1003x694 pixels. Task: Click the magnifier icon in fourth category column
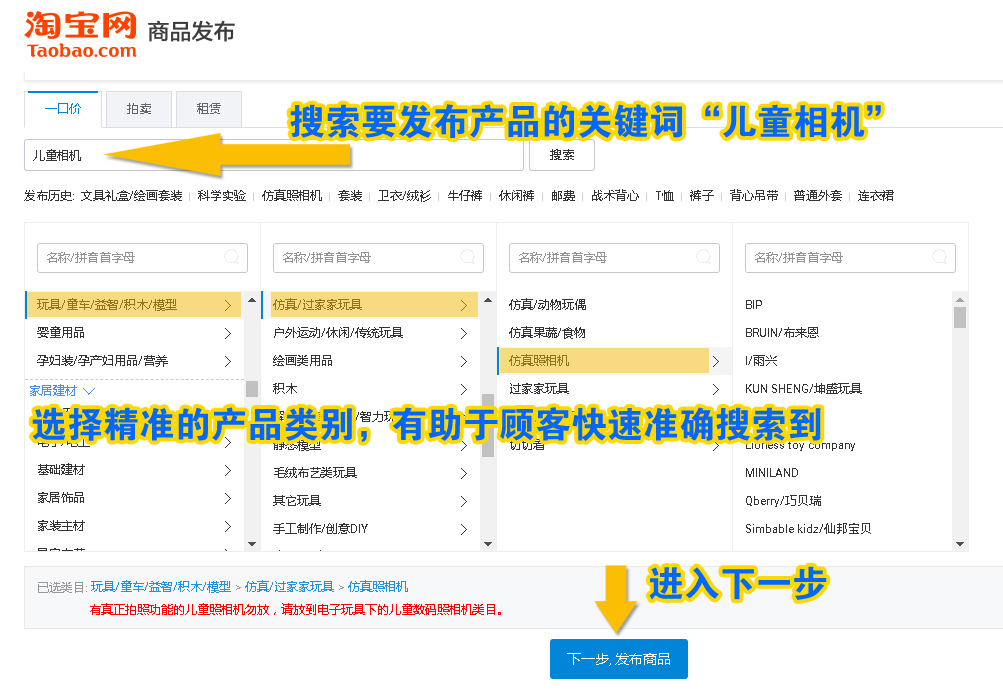tap(938, 257)
